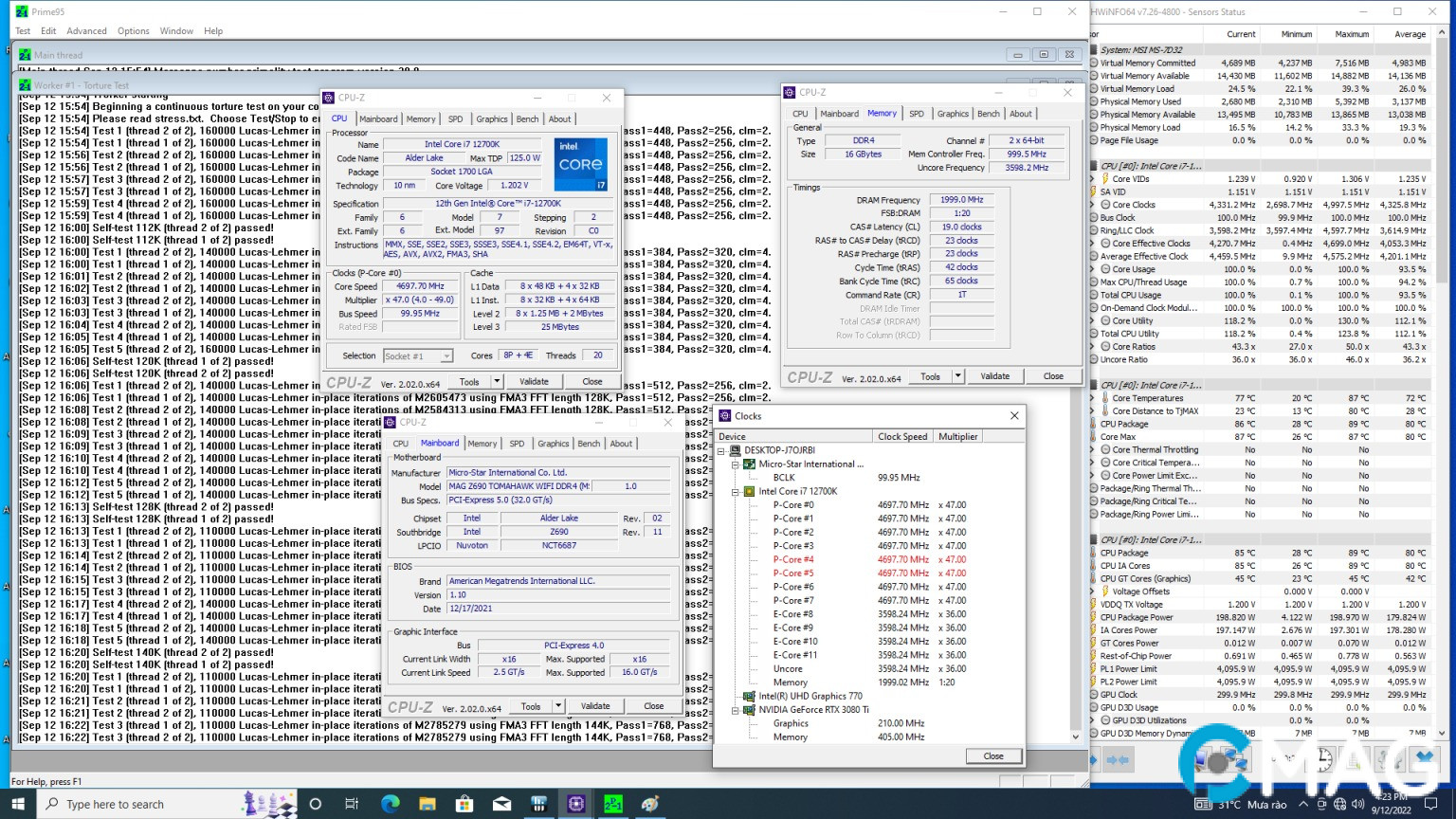
Task: Switch to the SPD tab in CPU-Z
Action: coord(456,118)
